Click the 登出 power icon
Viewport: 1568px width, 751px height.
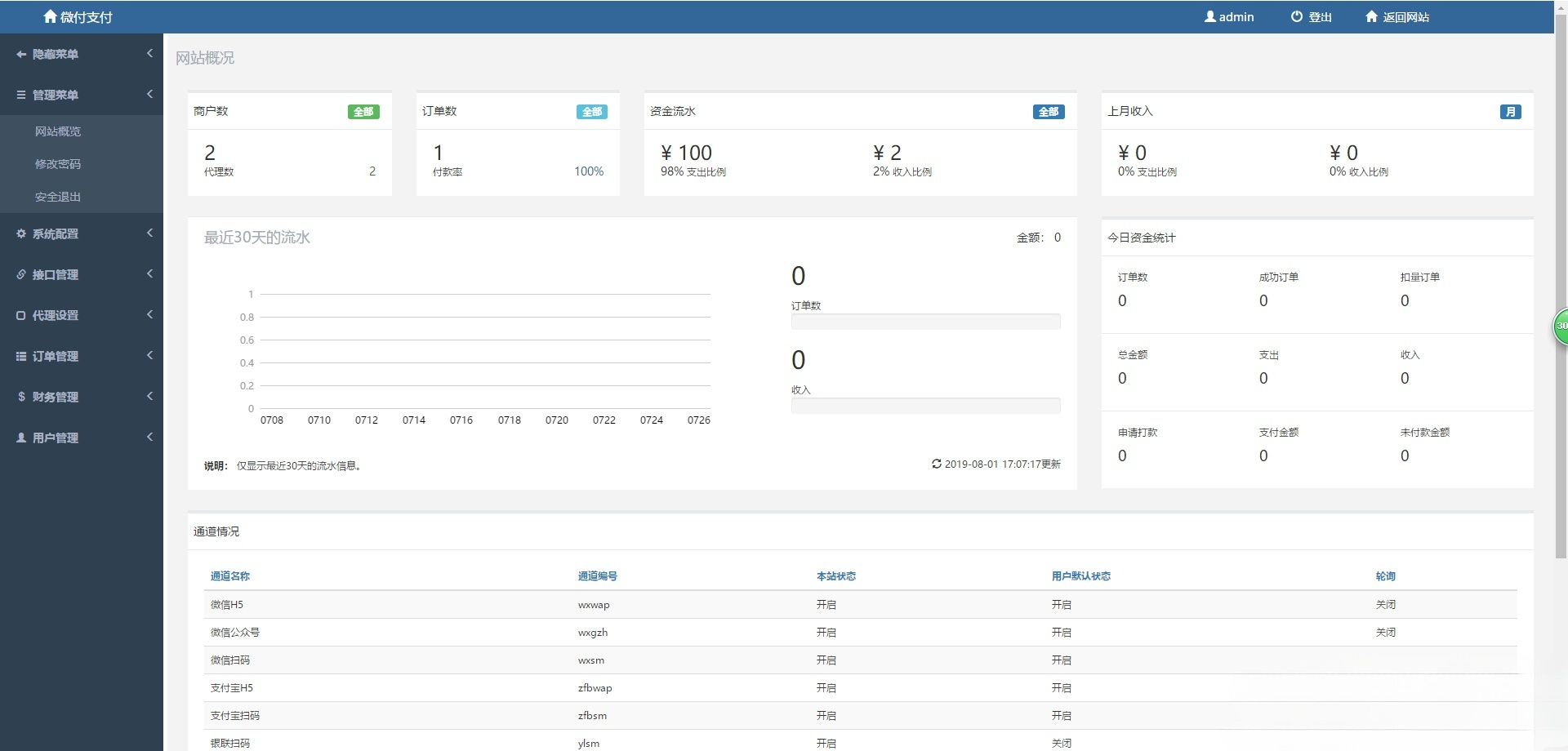coord(1296,16)
